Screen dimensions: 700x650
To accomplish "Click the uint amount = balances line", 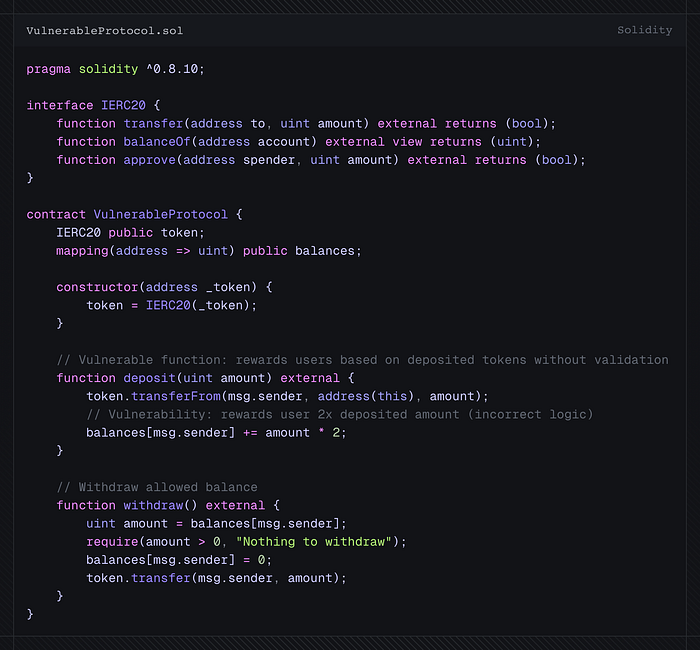I will tap(216, 524).
